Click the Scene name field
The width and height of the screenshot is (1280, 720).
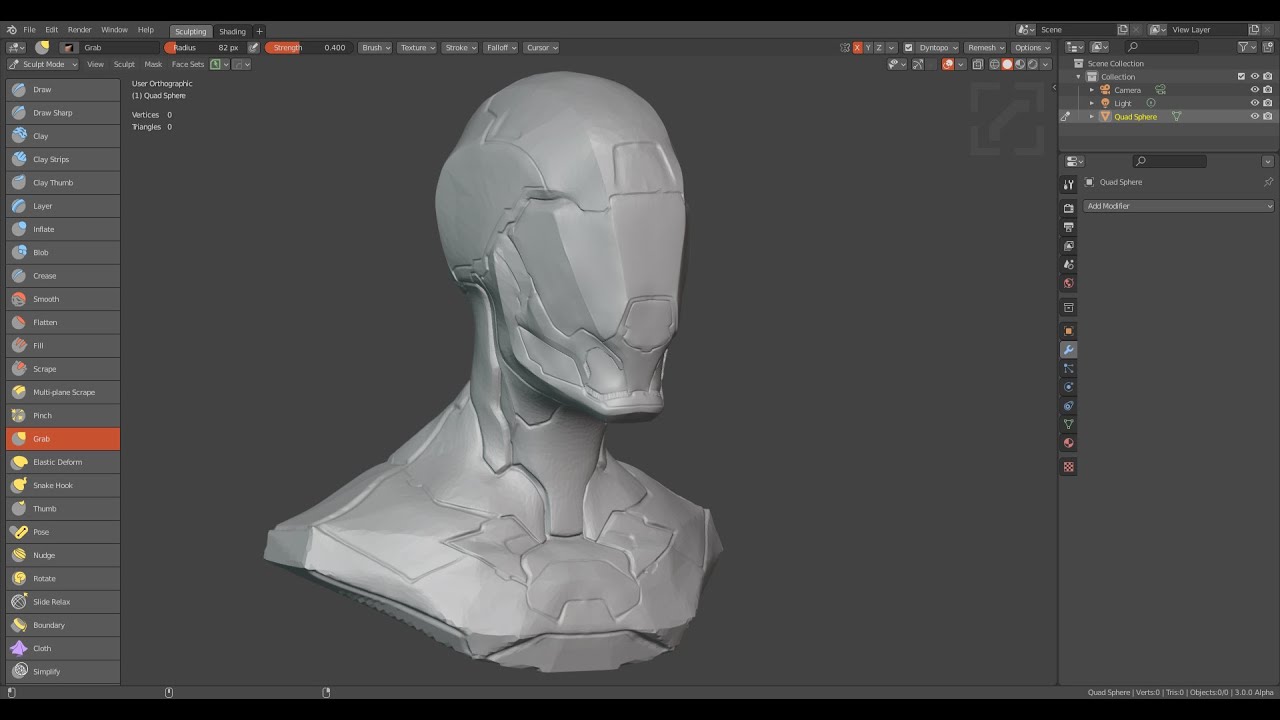1075,30
